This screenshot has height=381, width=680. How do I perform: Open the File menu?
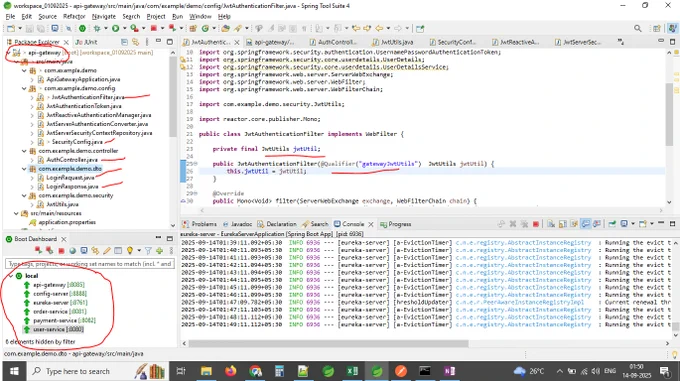pyautogui.click(x=10, y=16)
